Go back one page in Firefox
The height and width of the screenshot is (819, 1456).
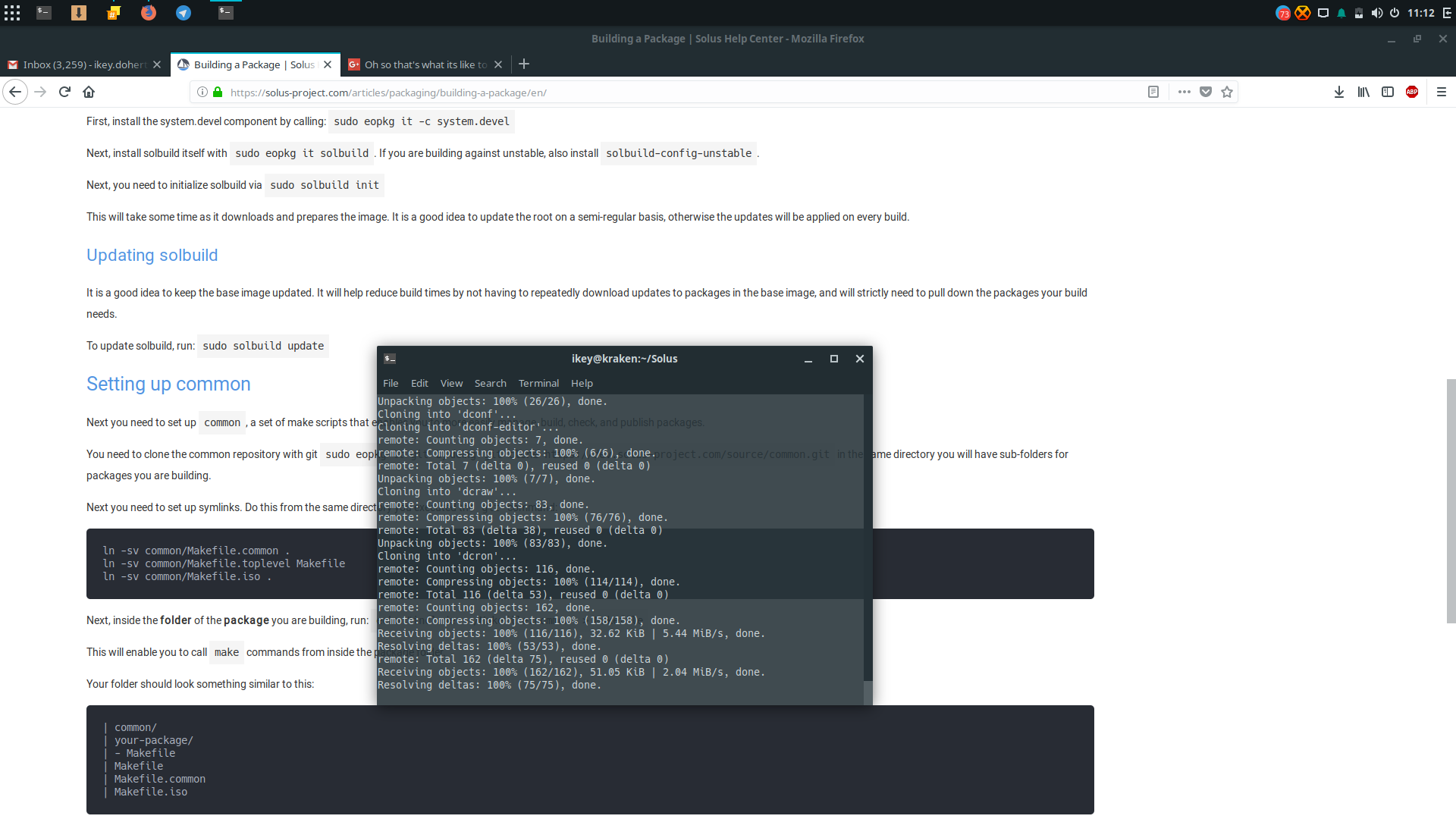click(15, 92)
